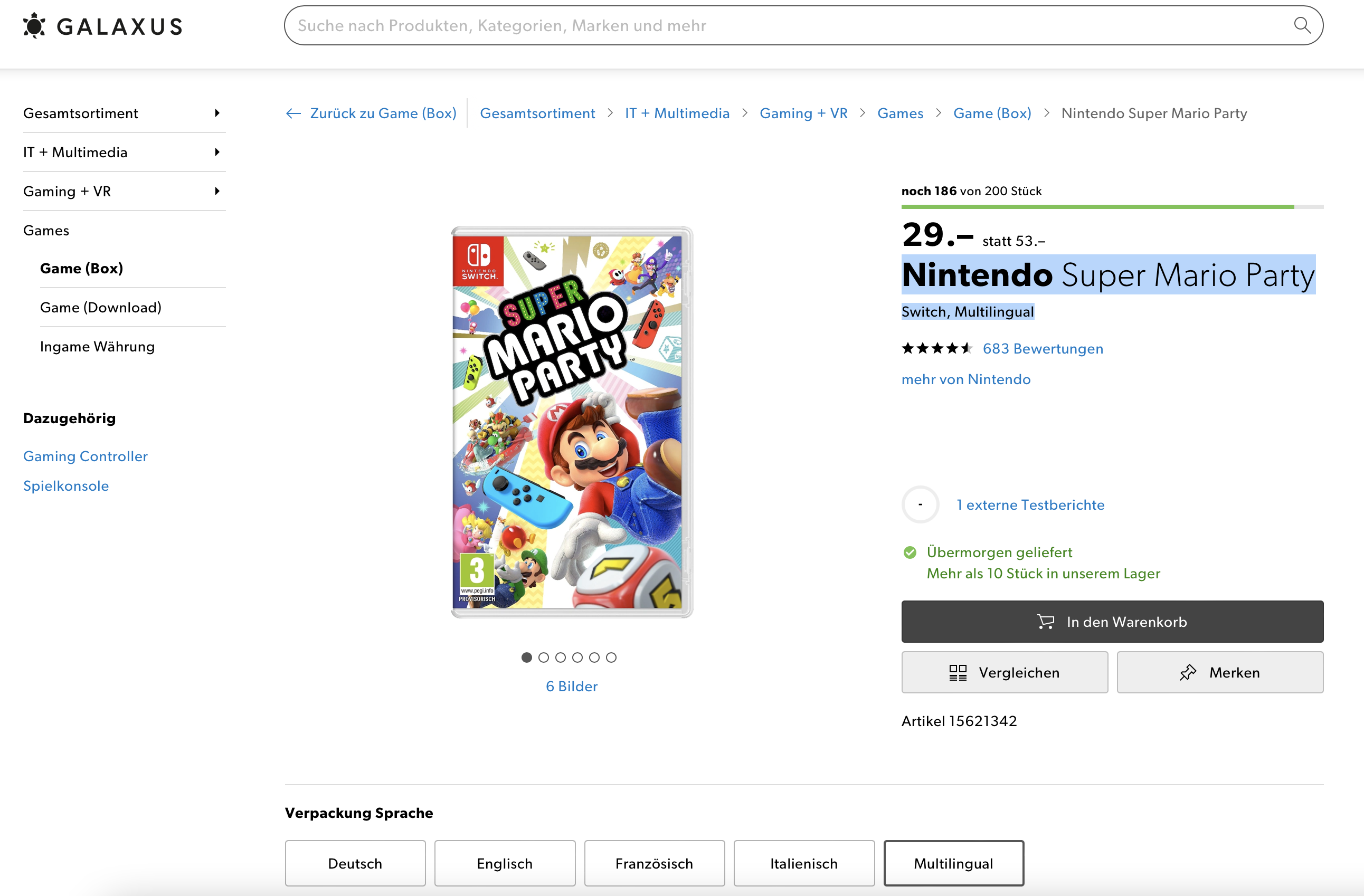This screenshot has height=896, width=1364.
Task: Click the mehr von Nintendo link
Action: [965, 379]
